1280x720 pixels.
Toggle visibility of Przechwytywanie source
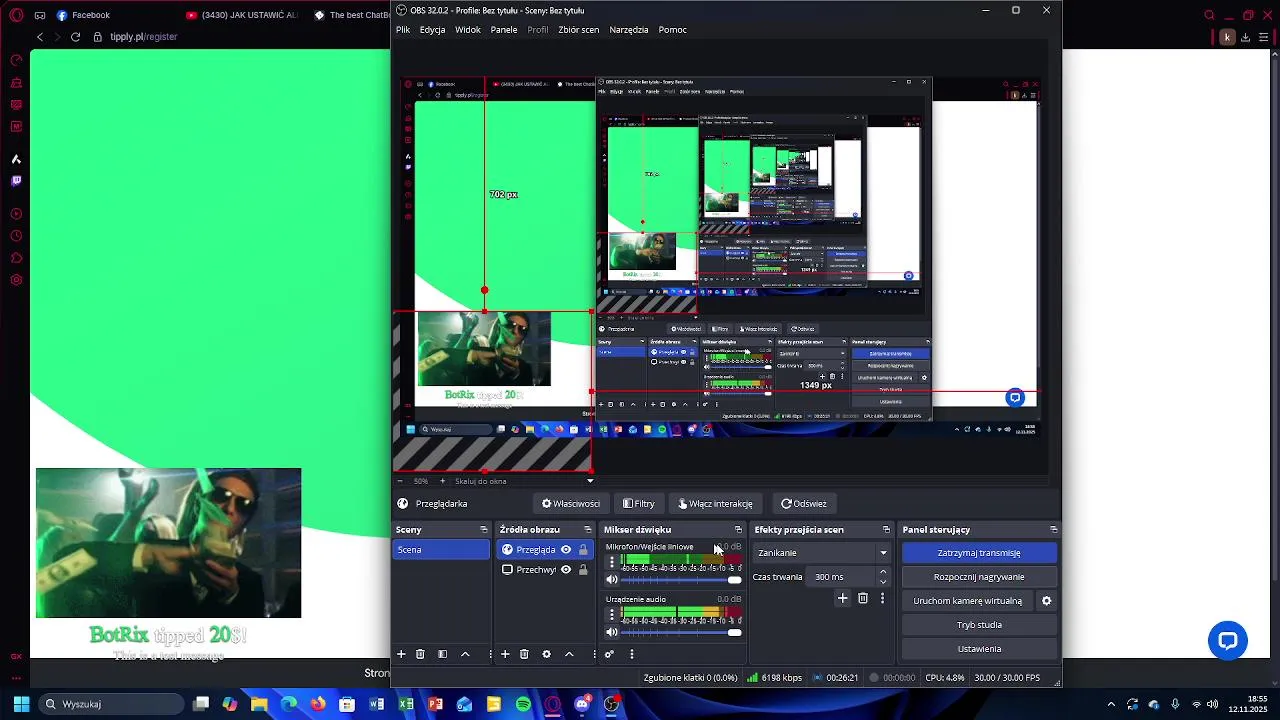click(x=566, y=570)
